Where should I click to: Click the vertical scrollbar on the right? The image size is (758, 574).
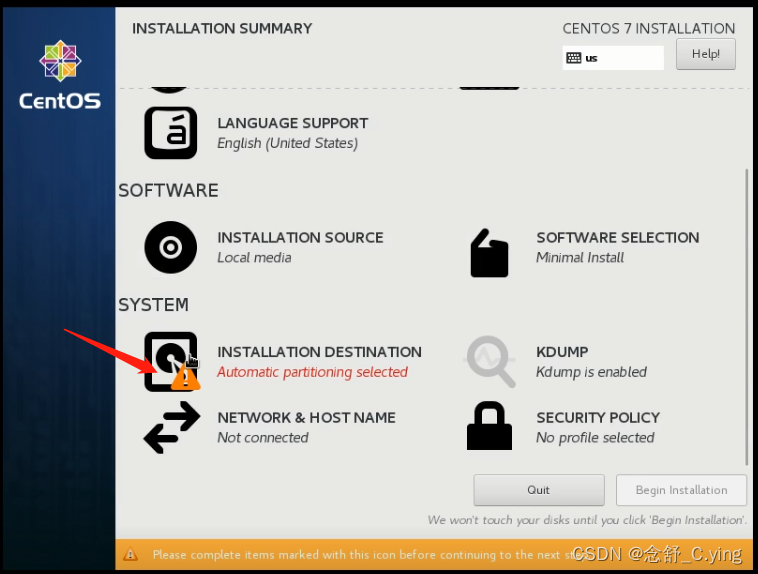click(x=746, y=317)
